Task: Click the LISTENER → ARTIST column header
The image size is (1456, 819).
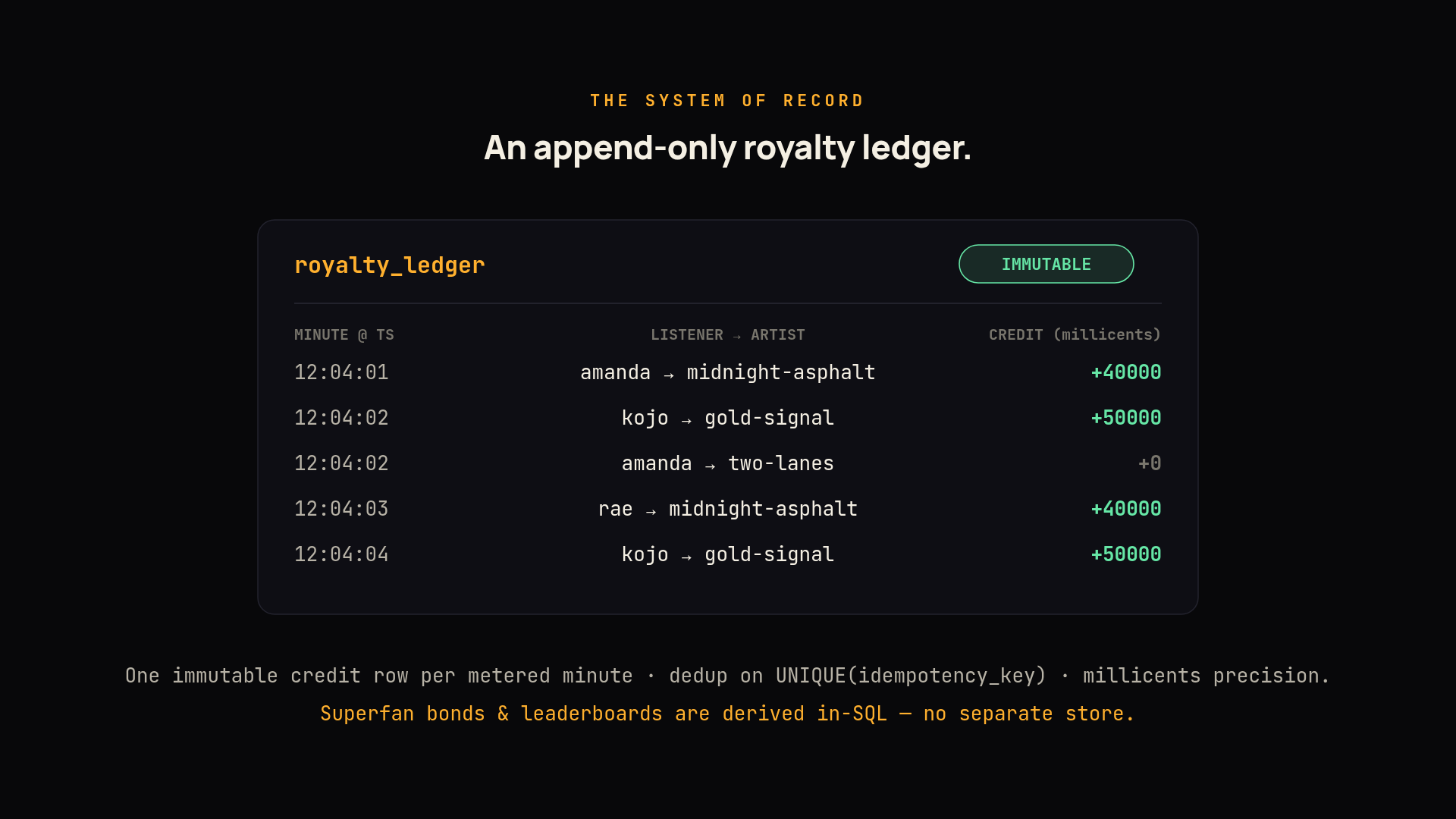Action: [x=728, y=335]
